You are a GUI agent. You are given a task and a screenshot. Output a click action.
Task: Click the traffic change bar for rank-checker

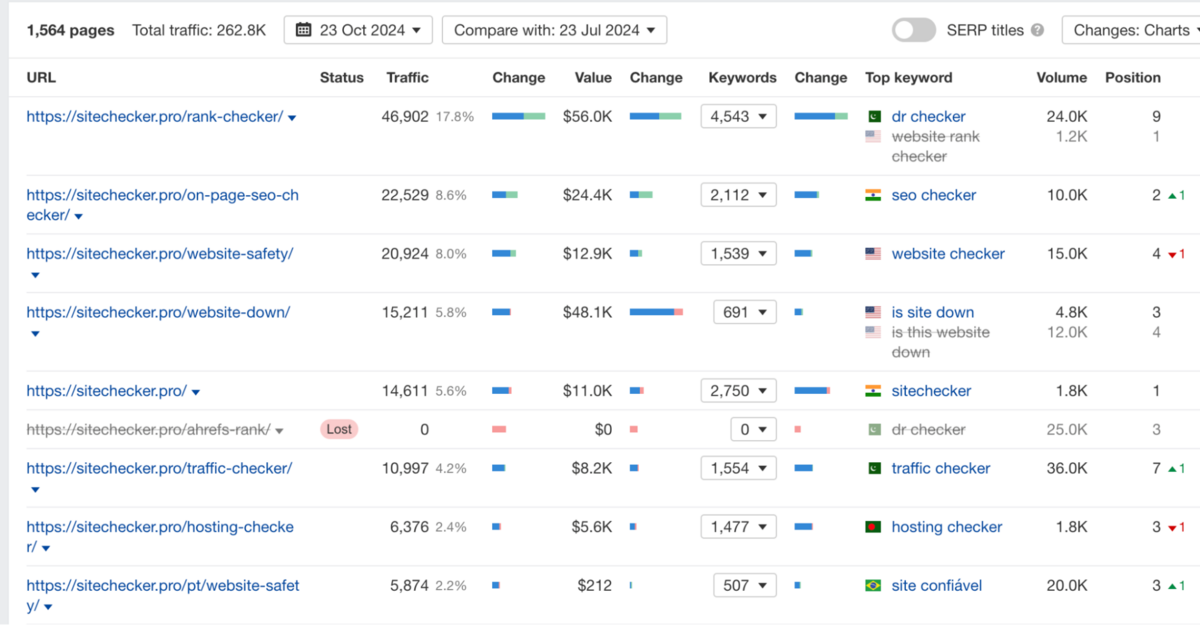tap(518, 117)
